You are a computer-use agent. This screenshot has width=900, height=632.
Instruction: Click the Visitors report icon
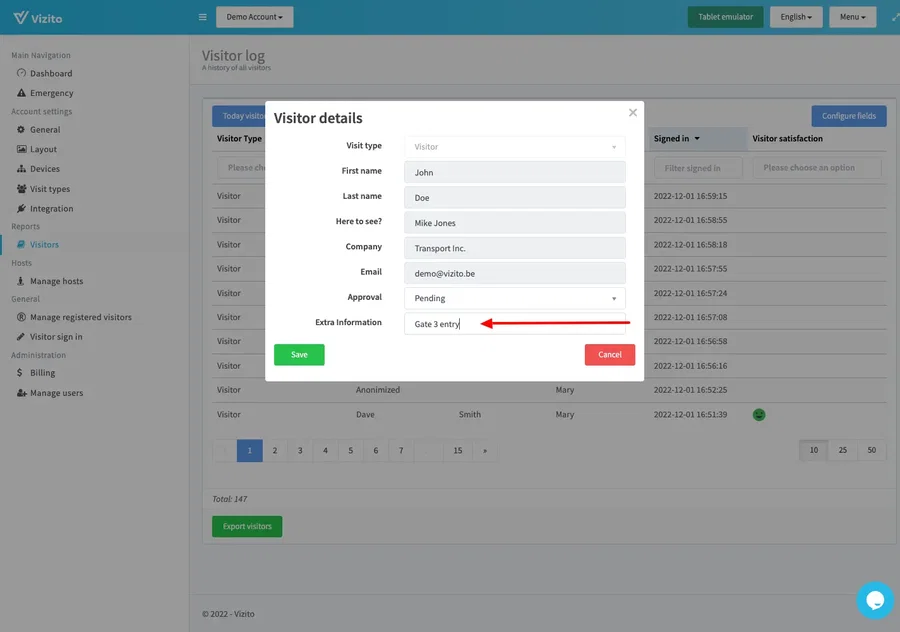coord(21,244)
